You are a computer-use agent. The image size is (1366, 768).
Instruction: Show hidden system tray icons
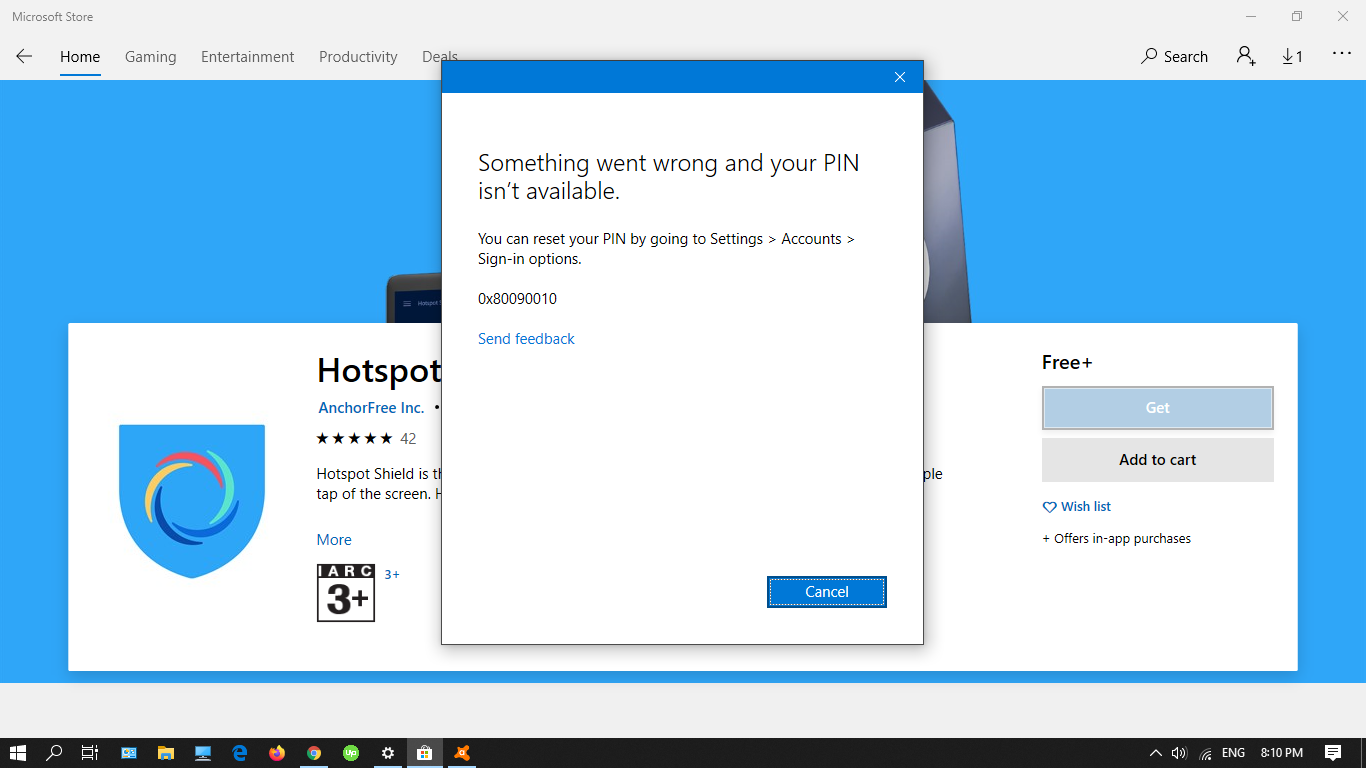click(1156, 753)
